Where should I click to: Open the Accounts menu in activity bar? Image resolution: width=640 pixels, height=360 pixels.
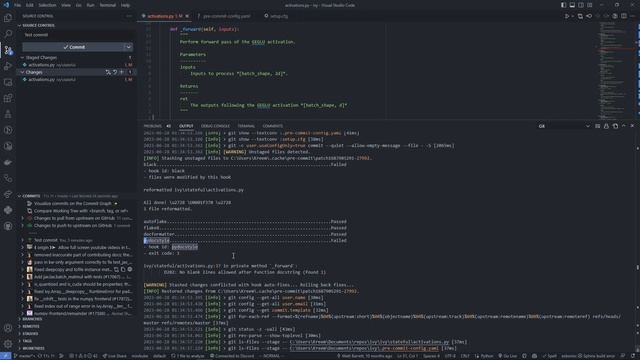click(x=8, y=328)
